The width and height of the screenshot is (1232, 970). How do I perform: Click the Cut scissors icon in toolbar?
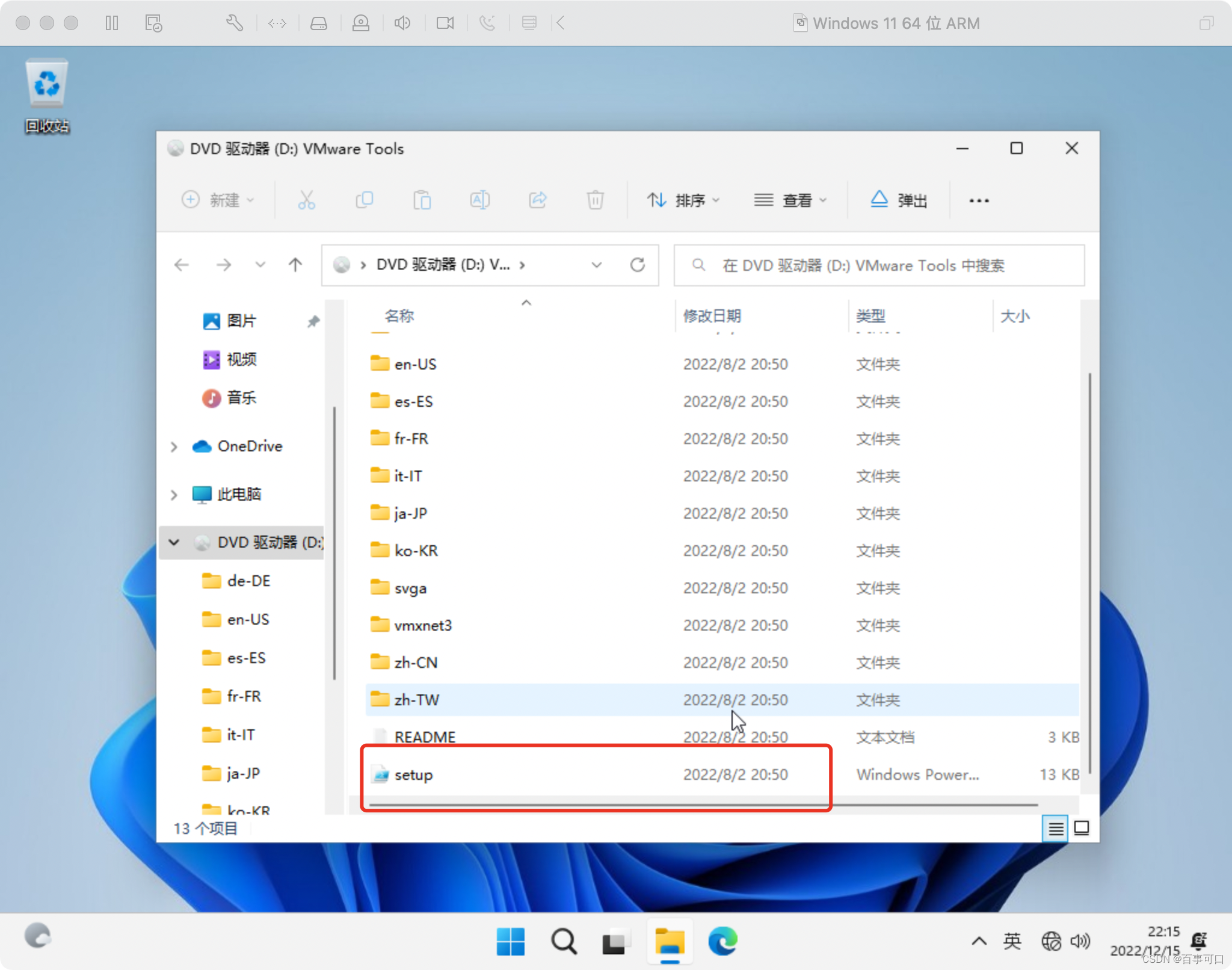pos(306,200)
